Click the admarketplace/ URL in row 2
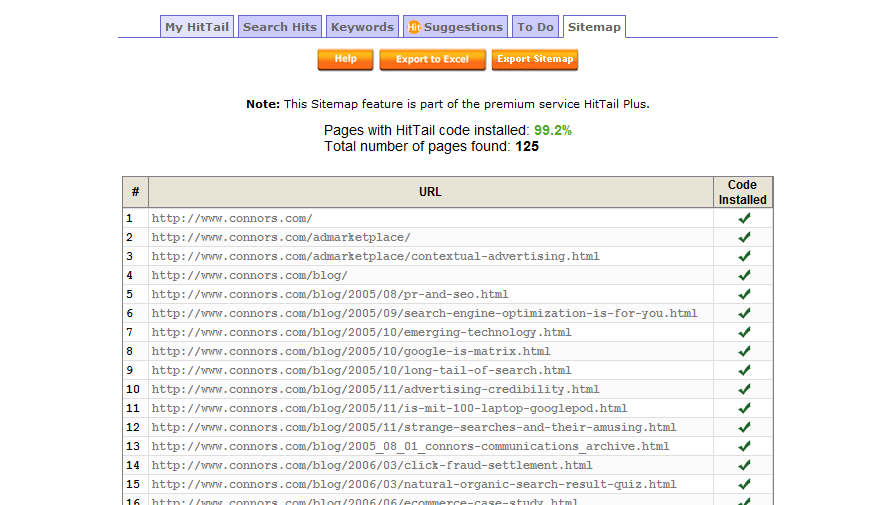The height and width of the screenshot is (505, 893). click(x=281, y=237)
